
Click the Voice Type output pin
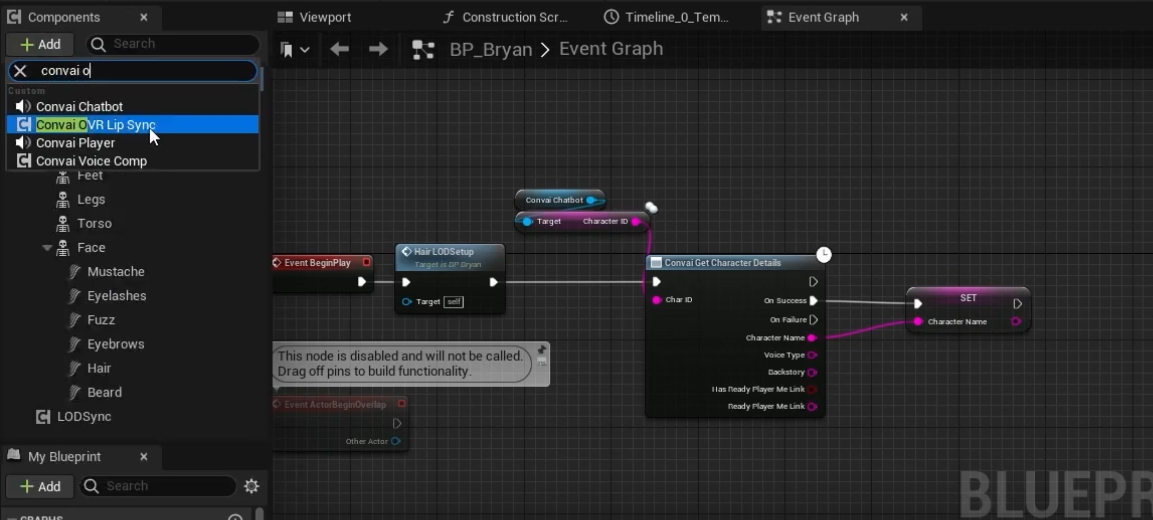pos(813,355)
